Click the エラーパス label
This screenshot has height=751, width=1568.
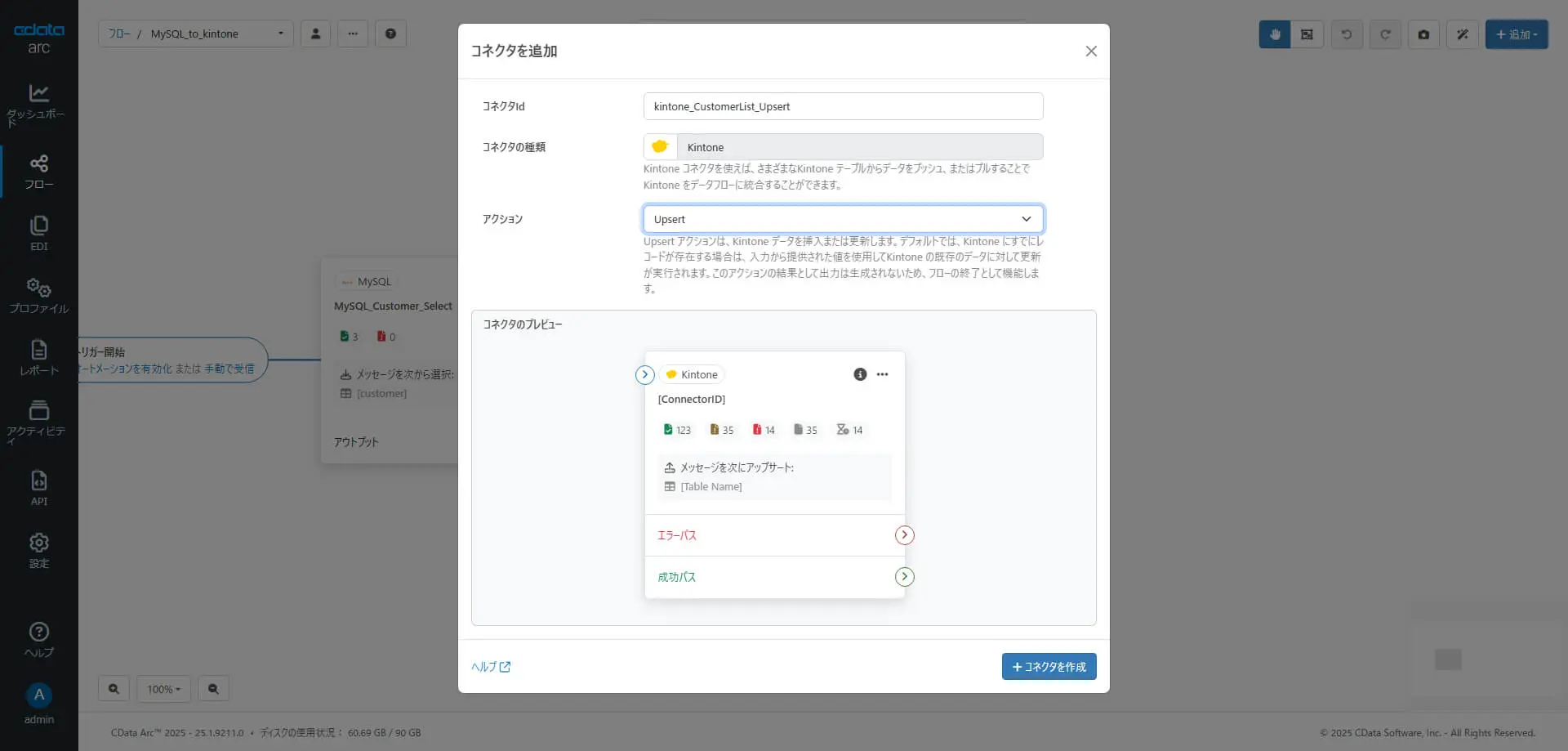[677, 535]
